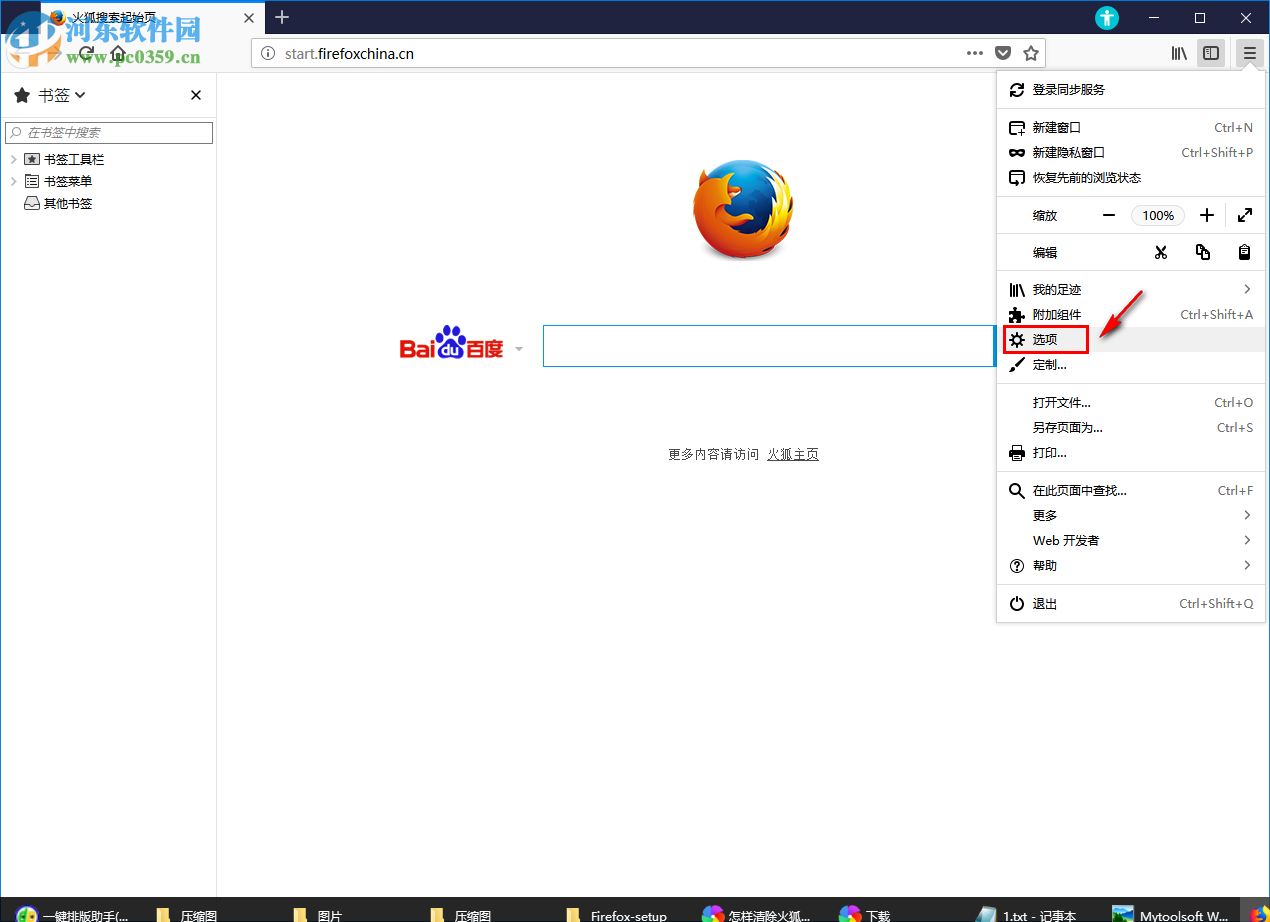Open 选项 options menu item

[x=1131, y=339]
